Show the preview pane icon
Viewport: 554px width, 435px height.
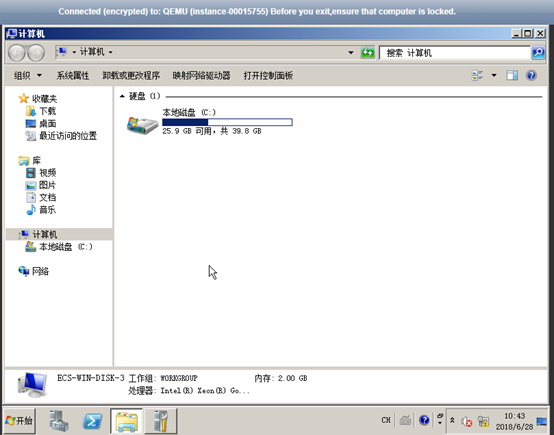point(512,75)
